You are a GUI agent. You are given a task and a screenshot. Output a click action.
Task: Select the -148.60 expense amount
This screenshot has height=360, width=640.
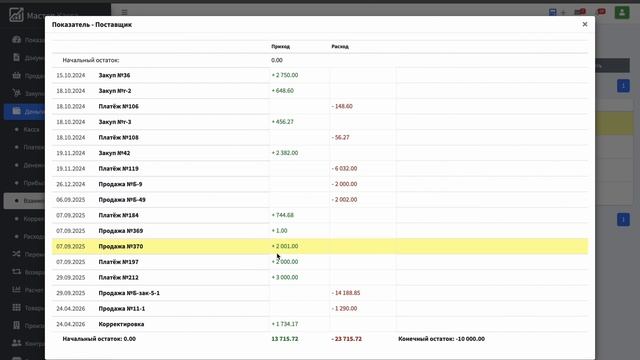342,106
